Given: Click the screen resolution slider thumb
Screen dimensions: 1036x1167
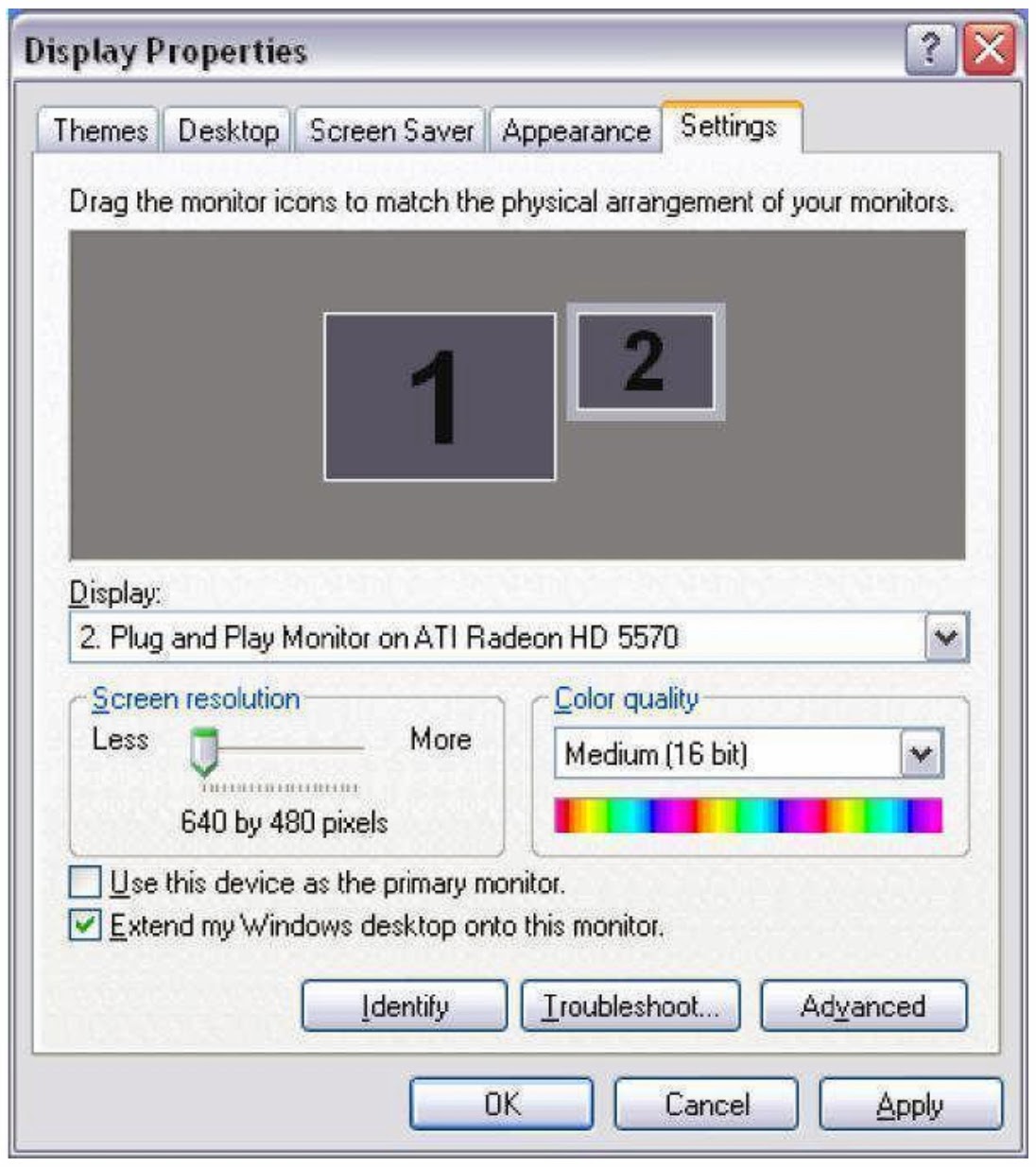Looking at the screenshot, I should pyautogui.click(x=204, y=752).
